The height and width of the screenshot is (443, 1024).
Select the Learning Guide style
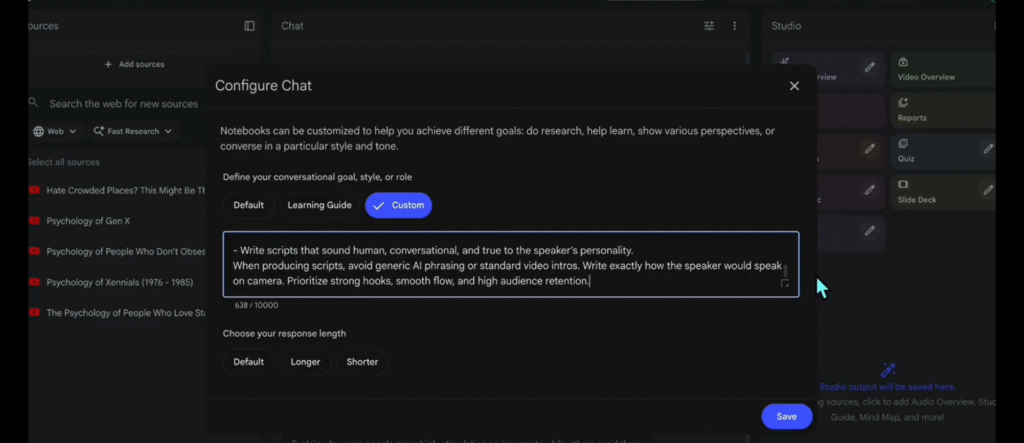point(319,205)
